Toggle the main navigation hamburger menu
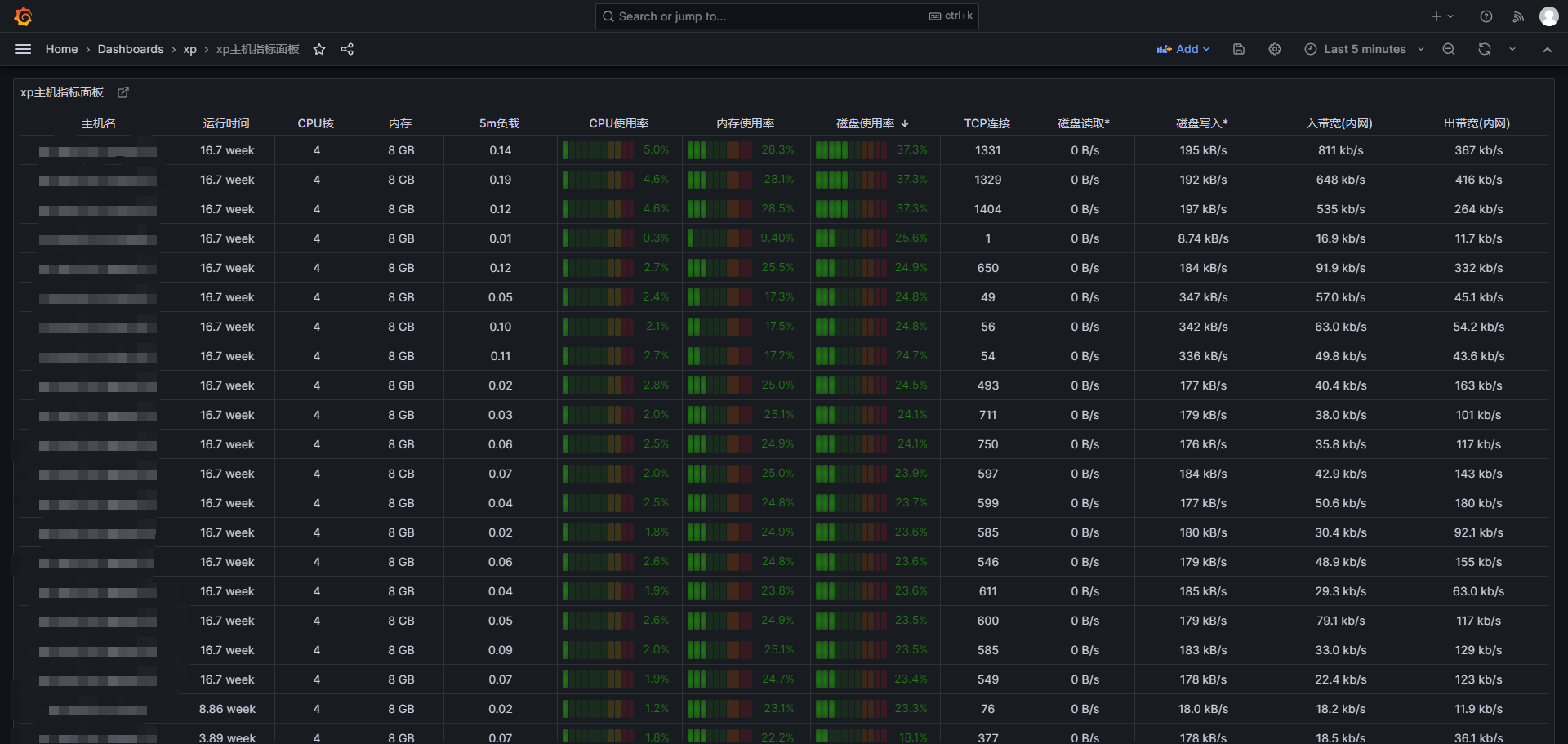This screenshot has width=1568, height=744. click(23, 49)
